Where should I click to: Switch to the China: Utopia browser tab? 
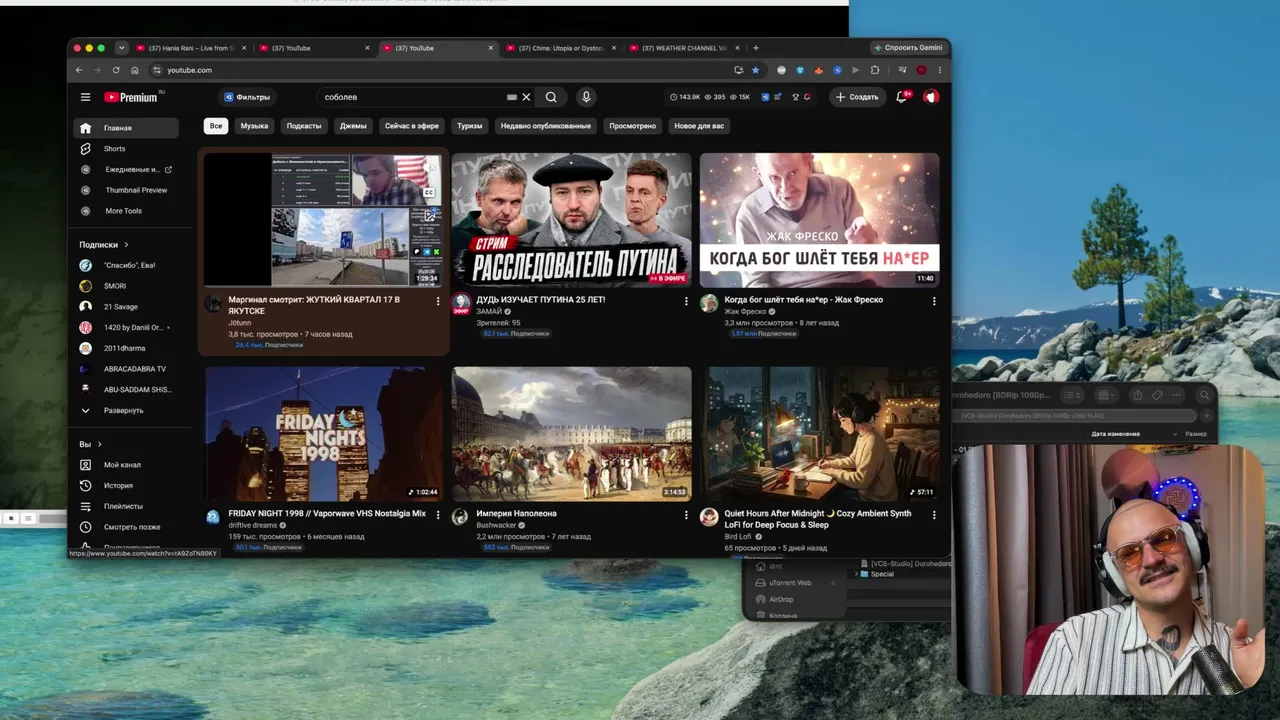[x=560, y=48]
